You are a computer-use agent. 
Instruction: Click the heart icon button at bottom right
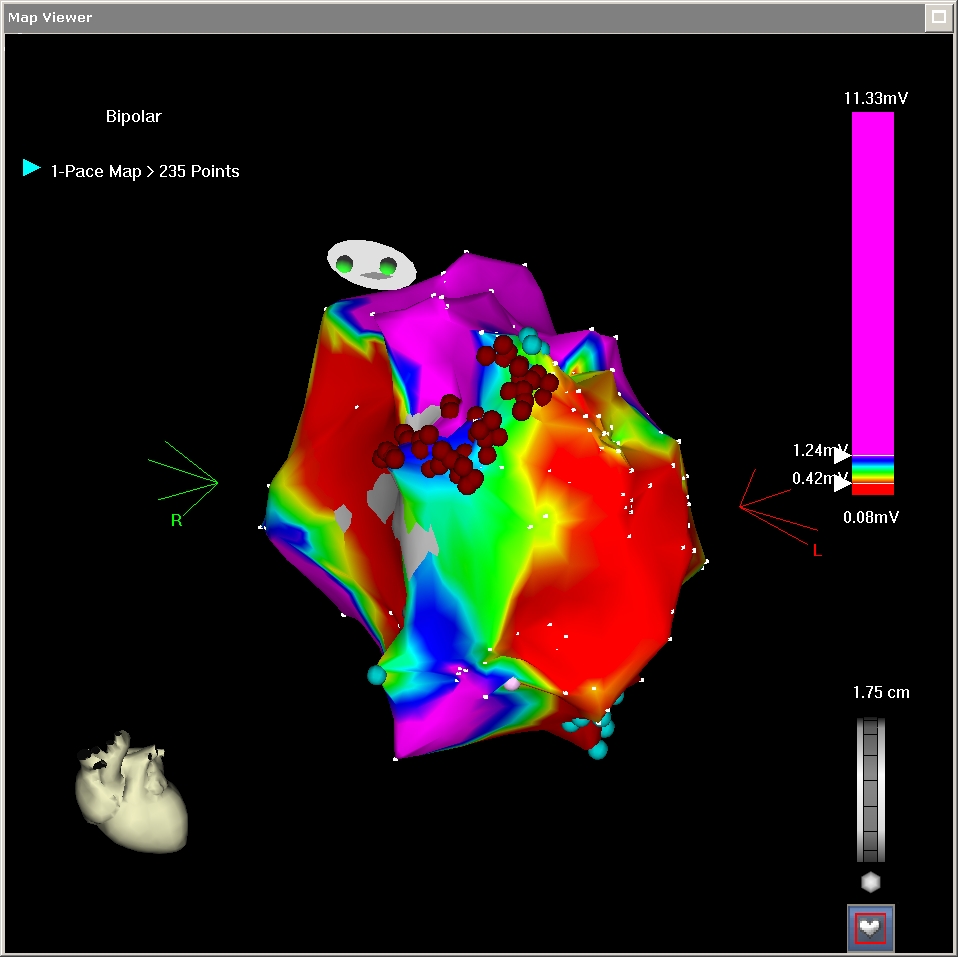tap(870, 927)
